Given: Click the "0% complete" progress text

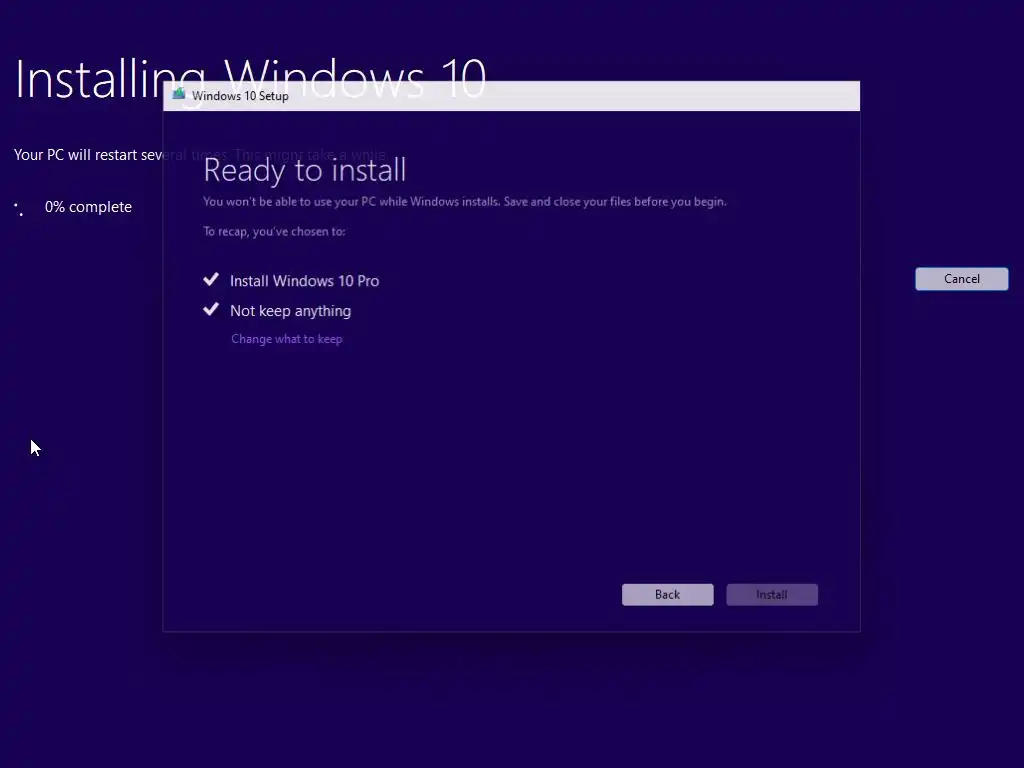Looking at the screenshot, I should [88, 206].
